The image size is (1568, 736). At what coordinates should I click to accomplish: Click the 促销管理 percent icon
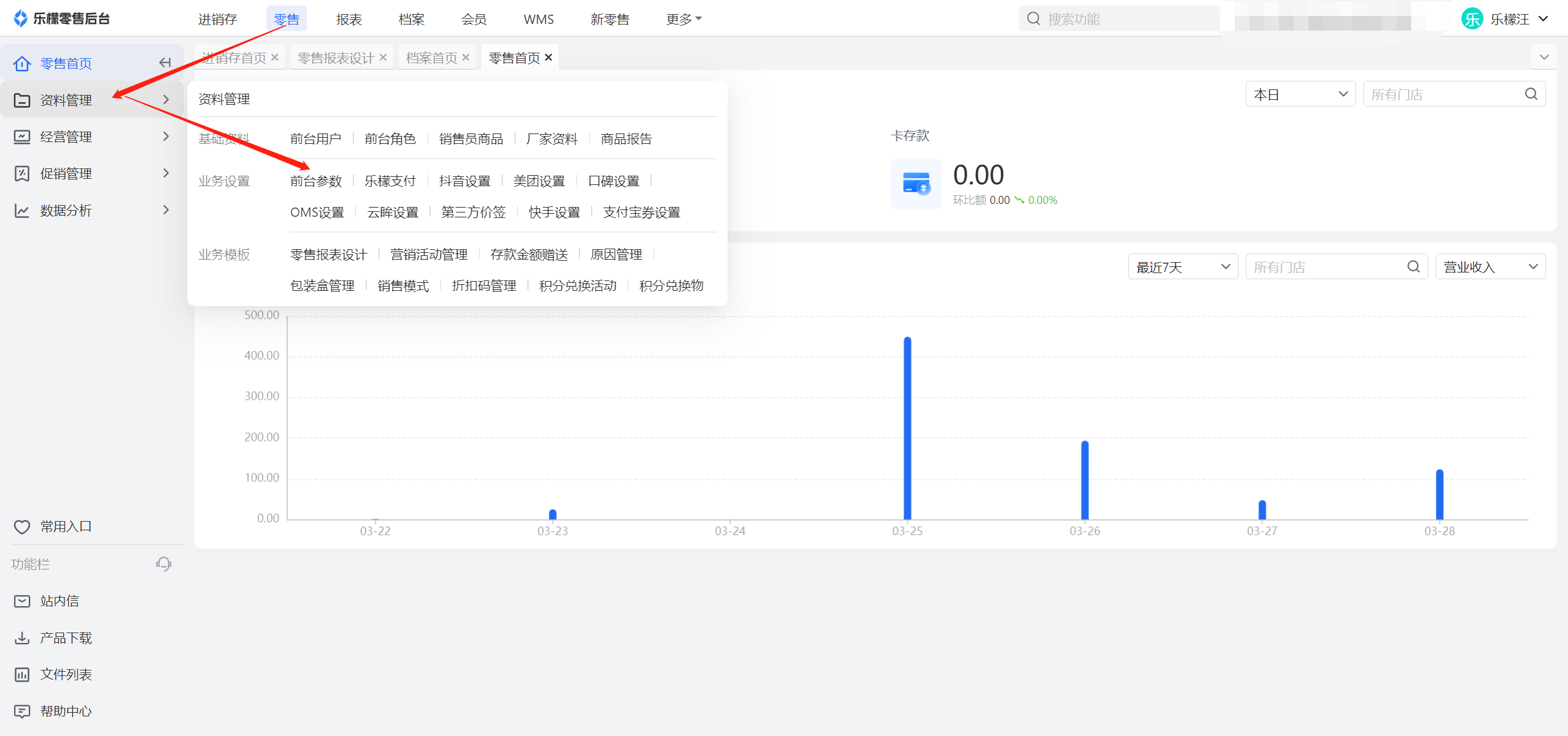click(22, 173)
